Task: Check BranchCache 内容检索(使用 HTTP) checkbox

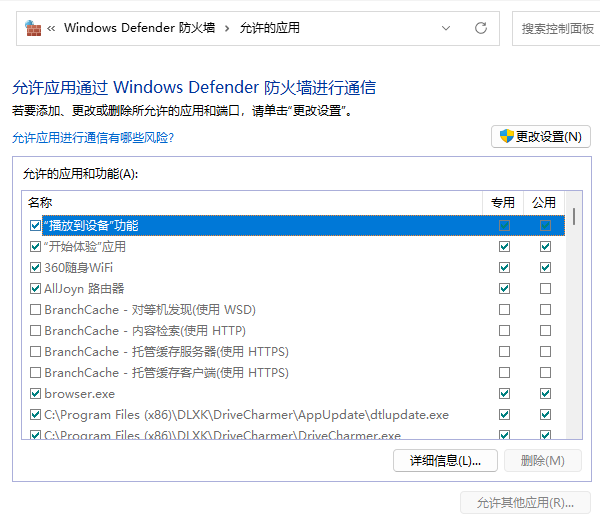Action: 36,330
